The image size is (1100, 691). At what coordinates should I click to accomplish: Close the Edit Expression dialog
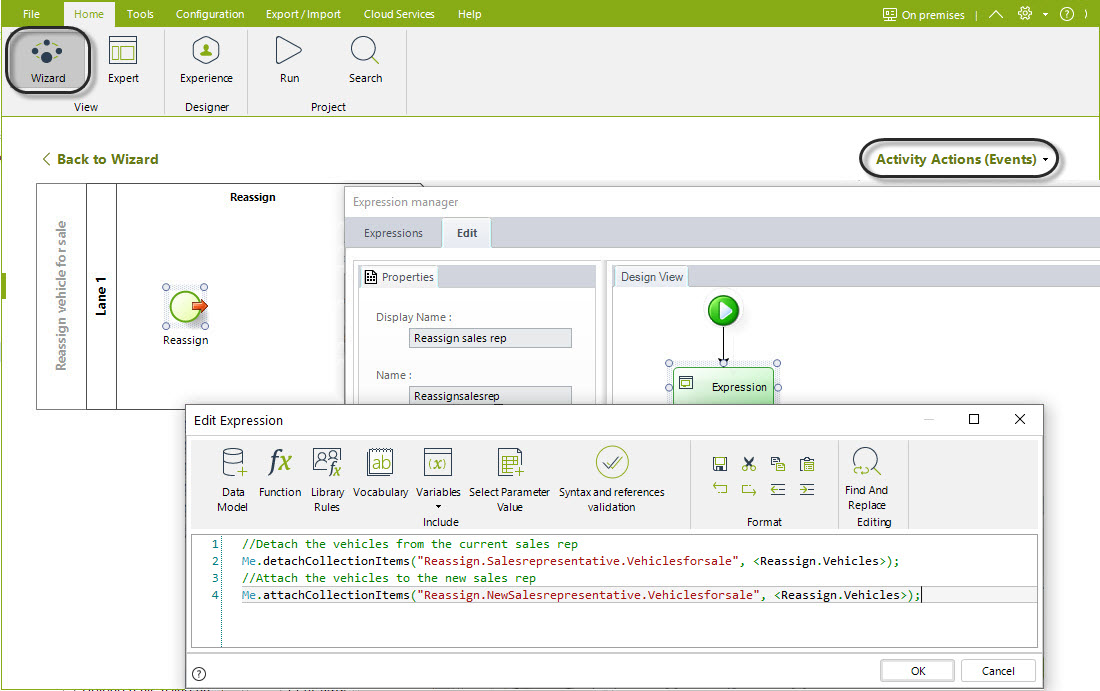[1020, 420]
